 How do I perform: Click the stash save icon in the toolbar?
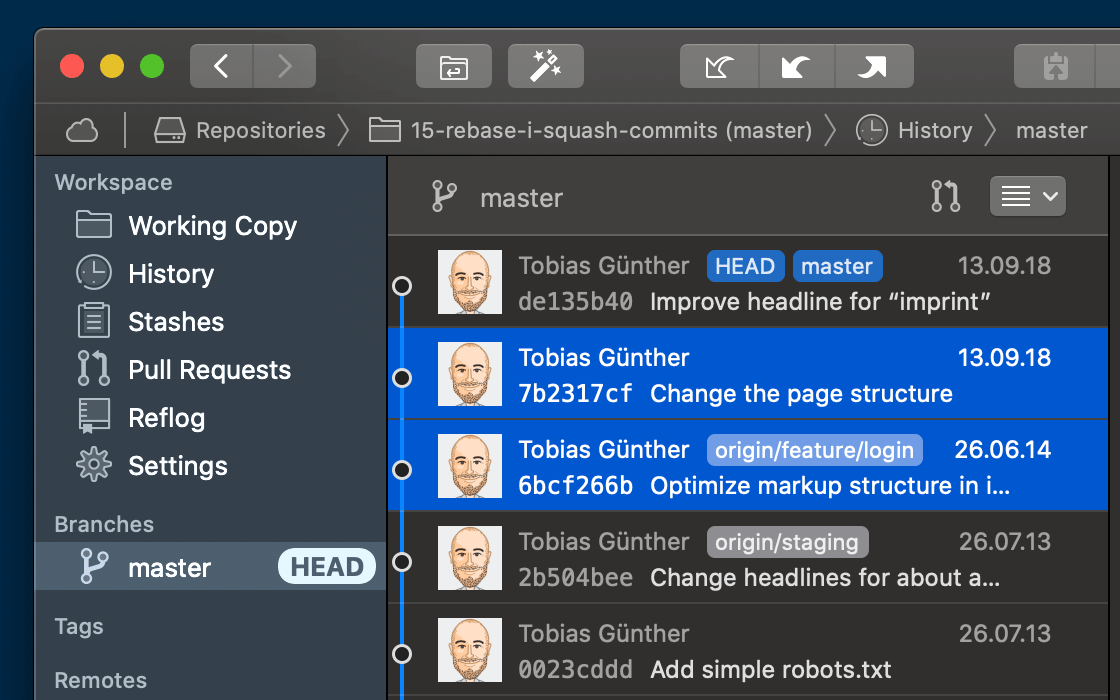click(1054, 66)
